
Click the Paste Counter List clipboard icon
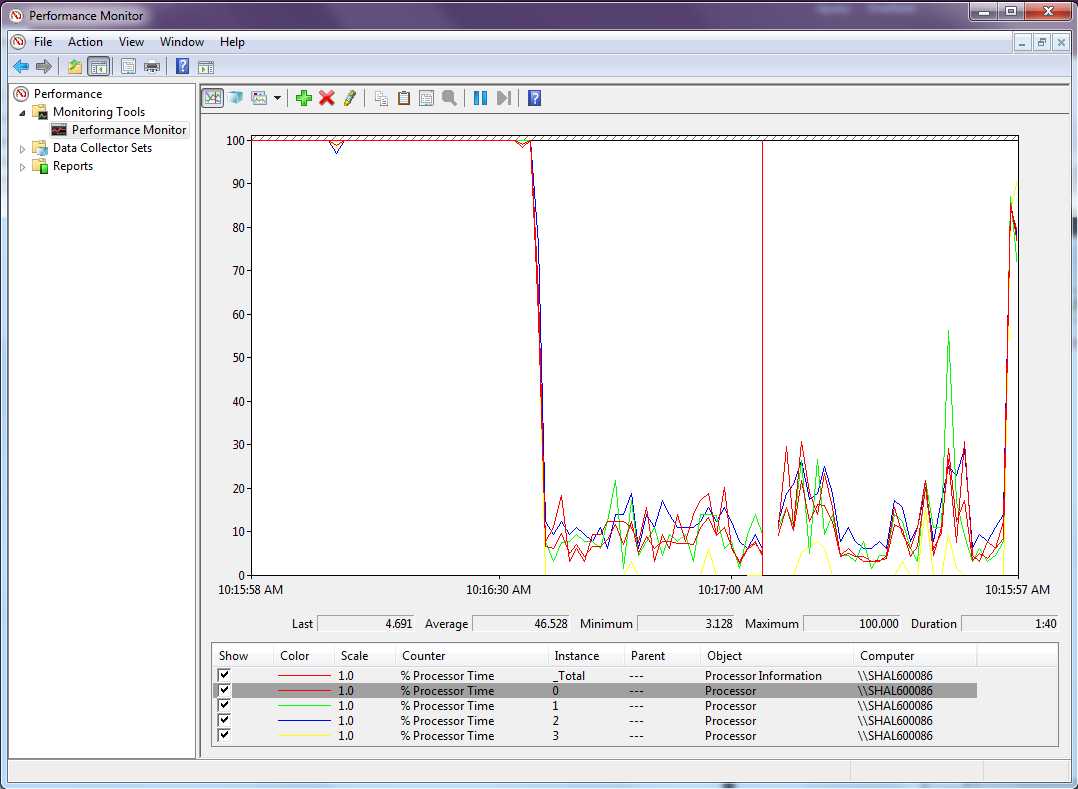(404, 98)
